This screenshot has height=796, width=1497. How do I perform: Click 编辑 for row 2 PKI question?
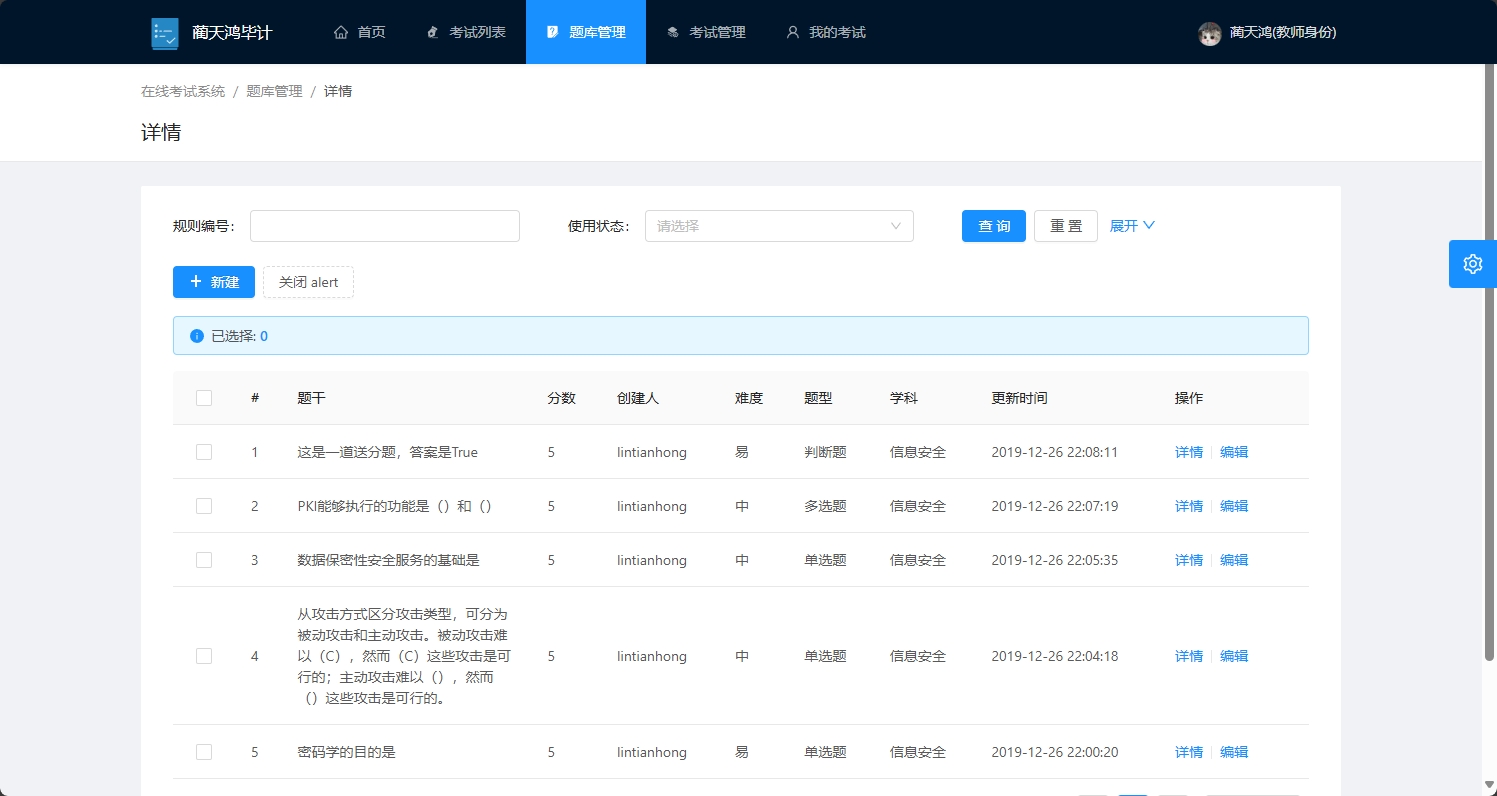tap(1234, 506)
